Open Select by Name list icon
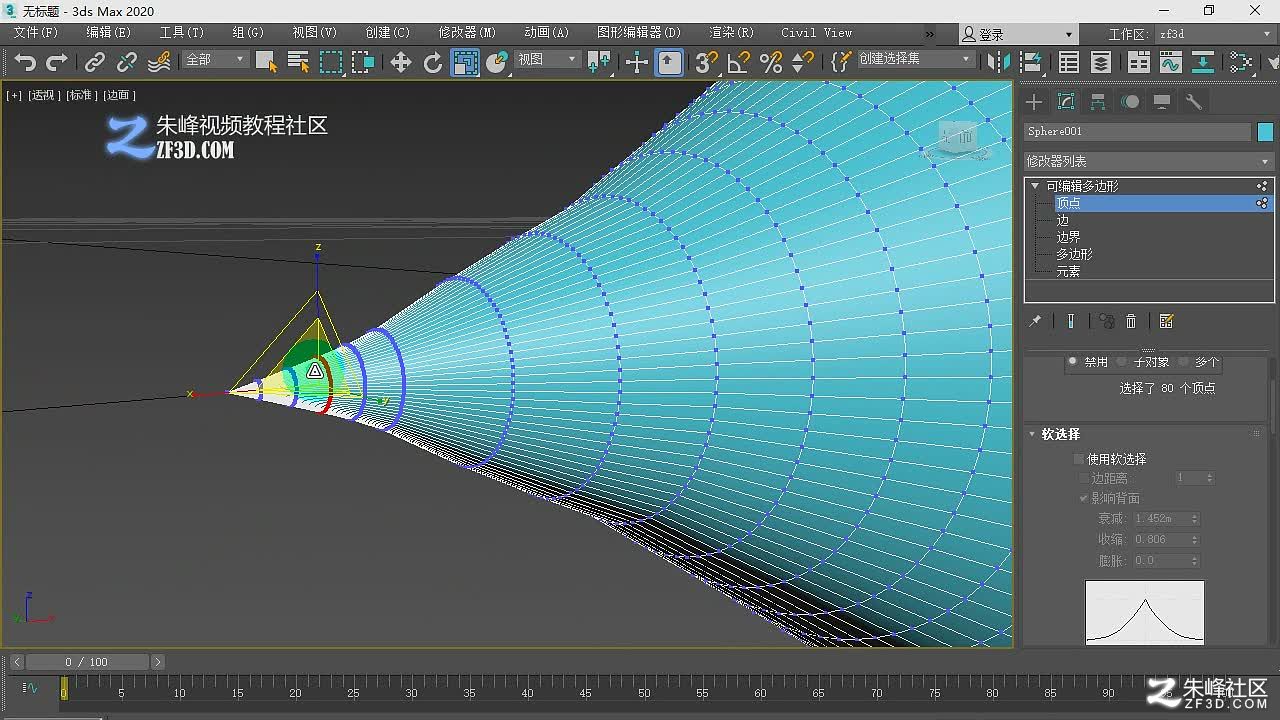 (x=298, y=62)
